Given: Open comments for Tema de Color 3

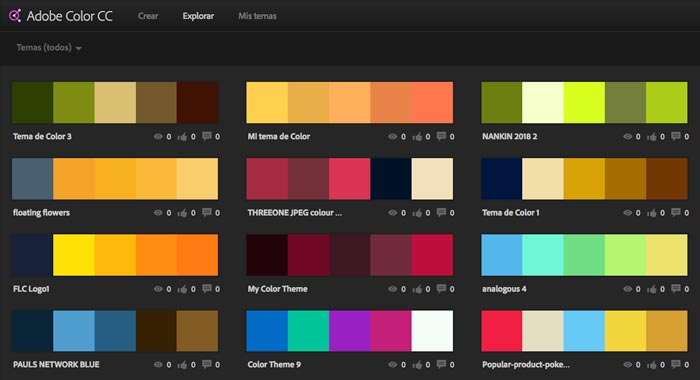Looking at the screenshot, I should pos(206,136).
